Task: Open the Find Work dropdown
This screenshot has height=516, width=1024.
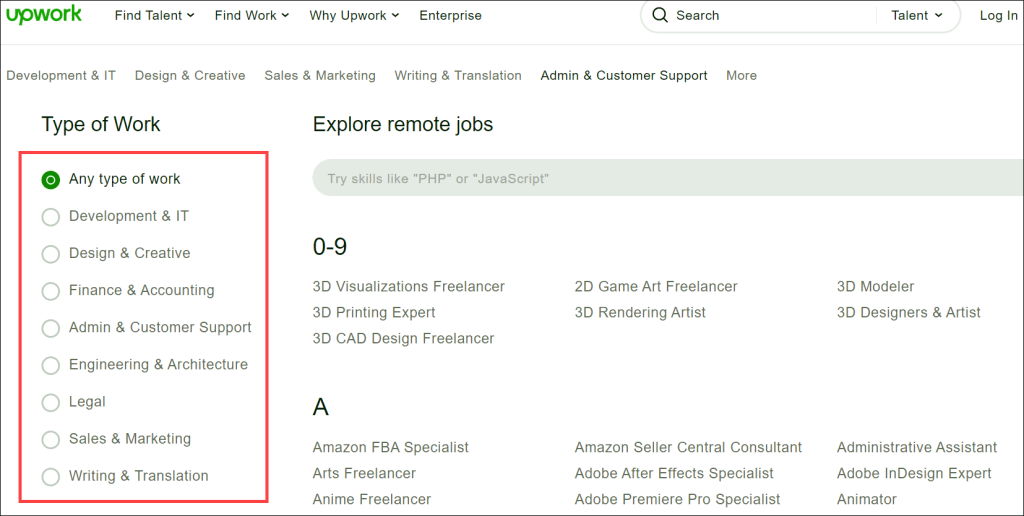Action: tap(251, 15)
